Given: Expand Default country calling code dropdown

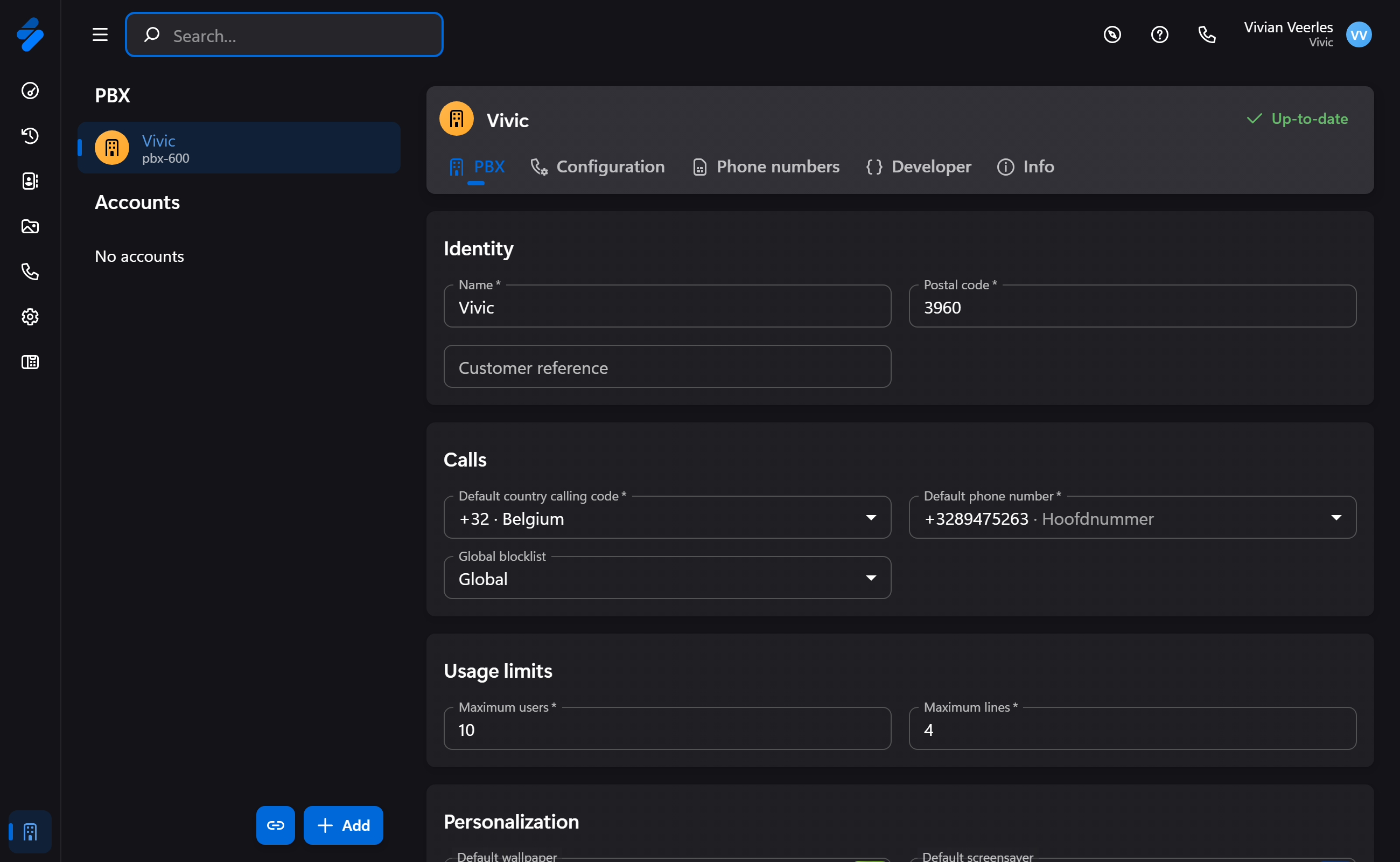Looking at the screenshot, I should click(x=667, y=518).
